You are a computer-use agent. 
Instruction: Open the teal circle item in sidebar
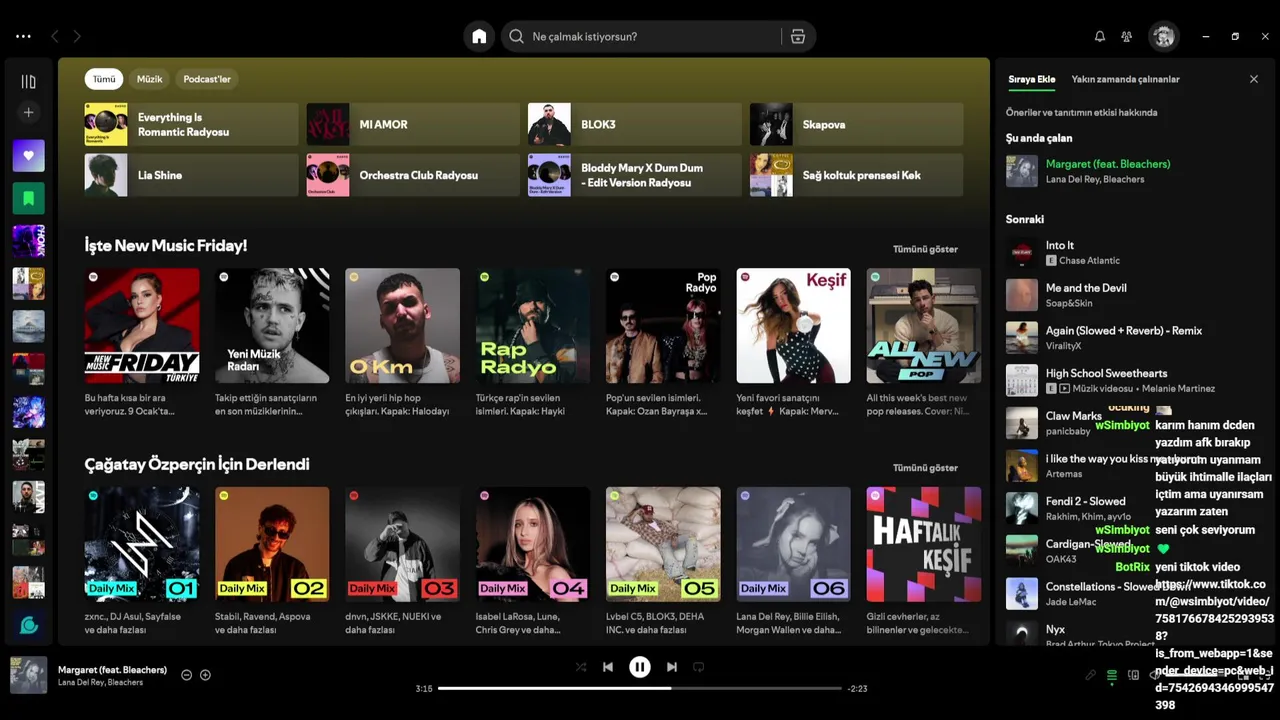[28, 625]
